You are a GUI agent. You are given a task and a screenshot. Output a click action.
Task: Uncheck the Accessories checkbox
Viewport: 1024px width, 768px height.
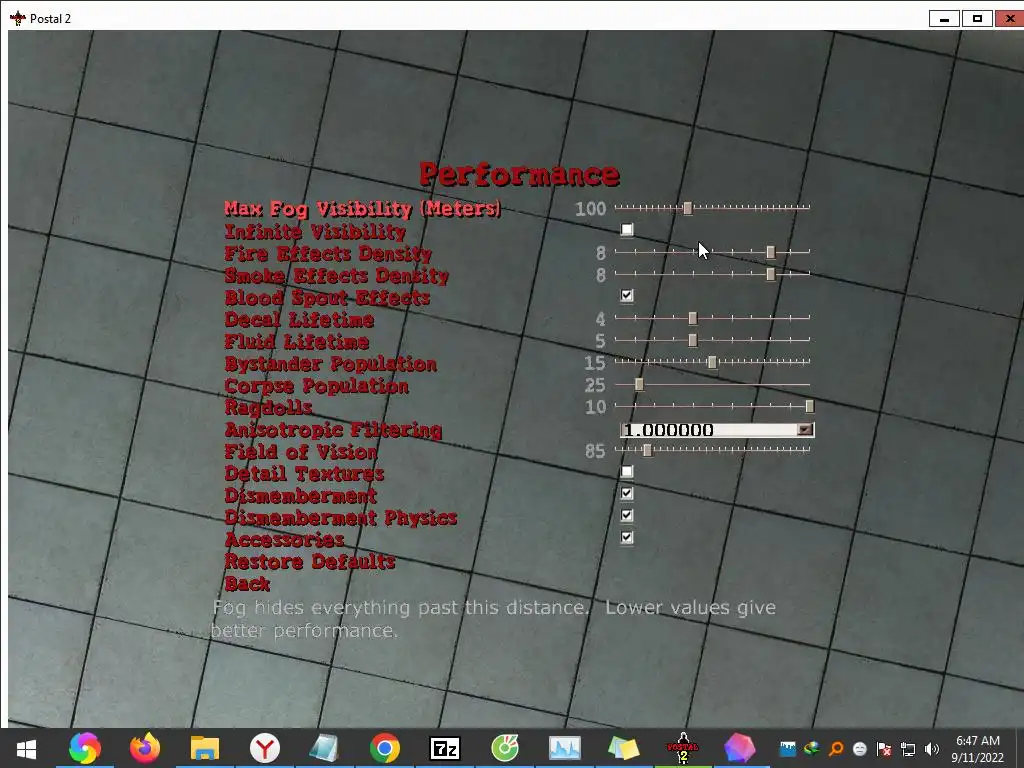tap(627, 537)
